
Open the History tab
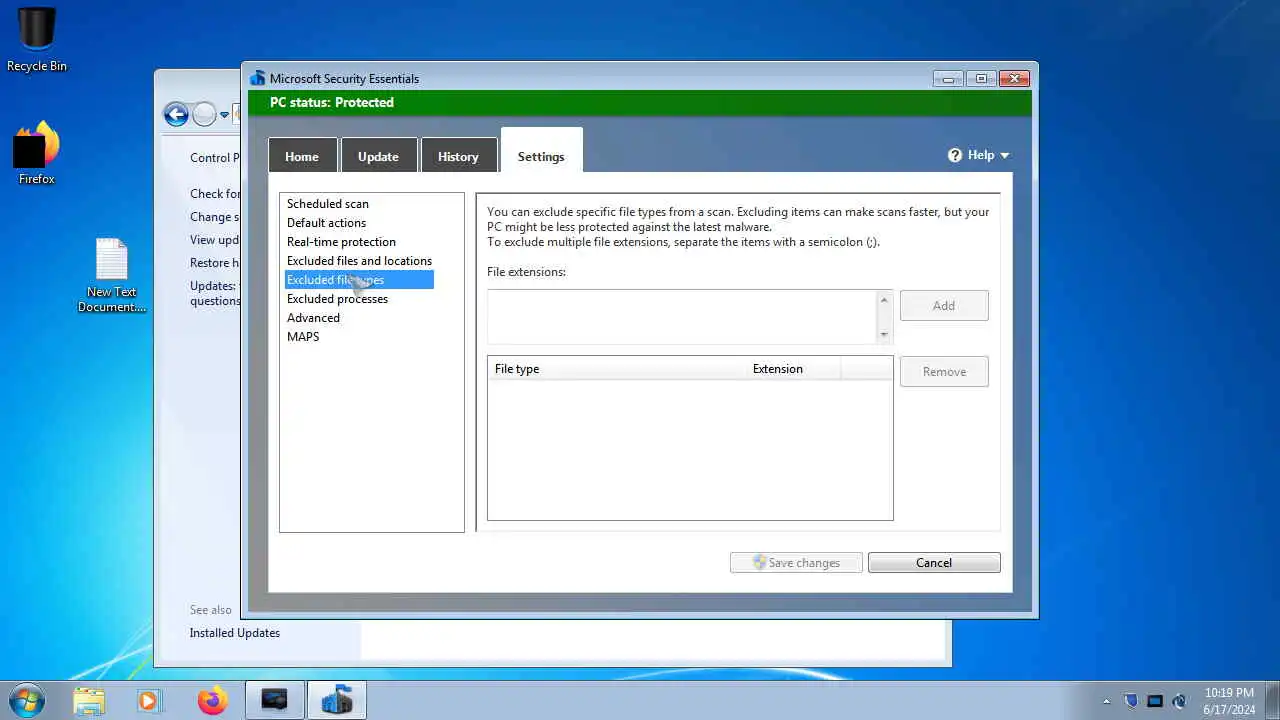click(x=458, y=156)
